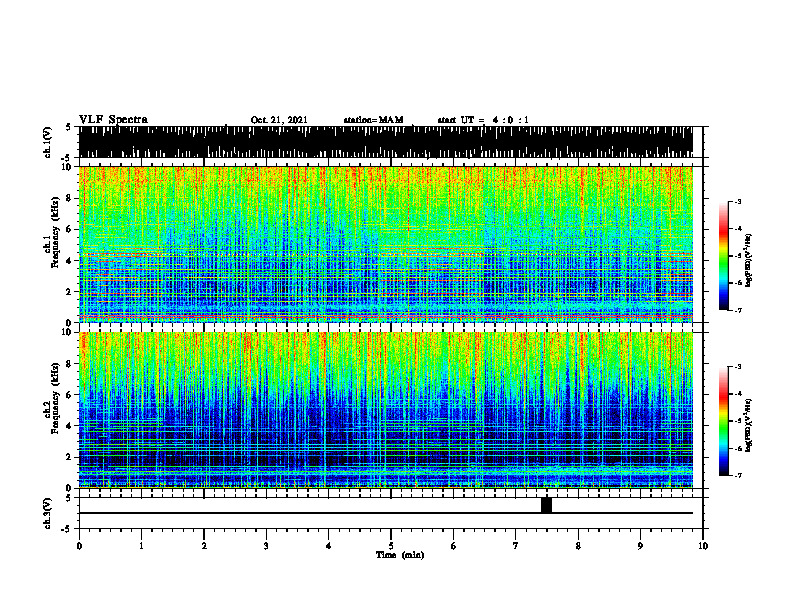The width and height of the screenshot is (792, 612).
Task: Click the "8" kHz tick of ch.1 spectrogram
Action: (69, 198)
